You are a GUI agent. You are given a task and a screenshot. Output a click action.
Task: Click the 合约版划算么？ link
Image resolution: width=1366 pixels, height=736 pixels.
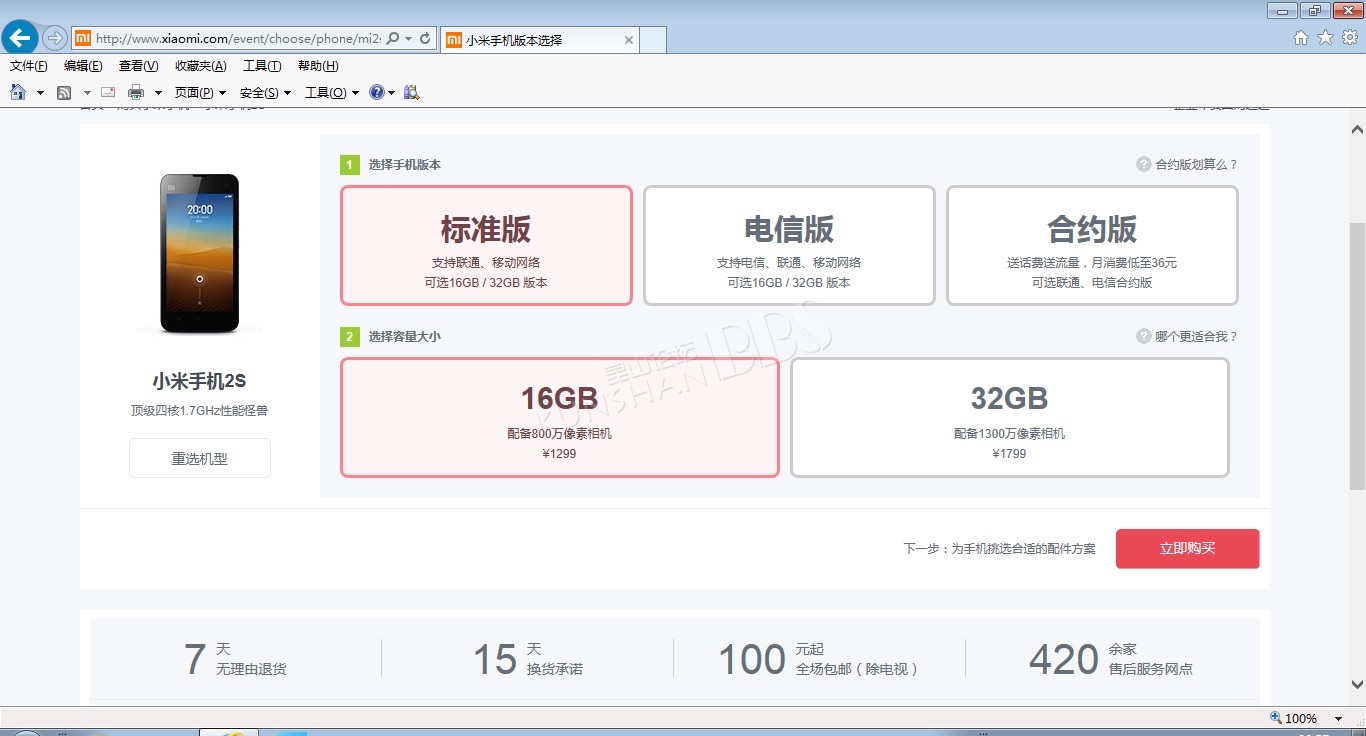coord(1196,164)
